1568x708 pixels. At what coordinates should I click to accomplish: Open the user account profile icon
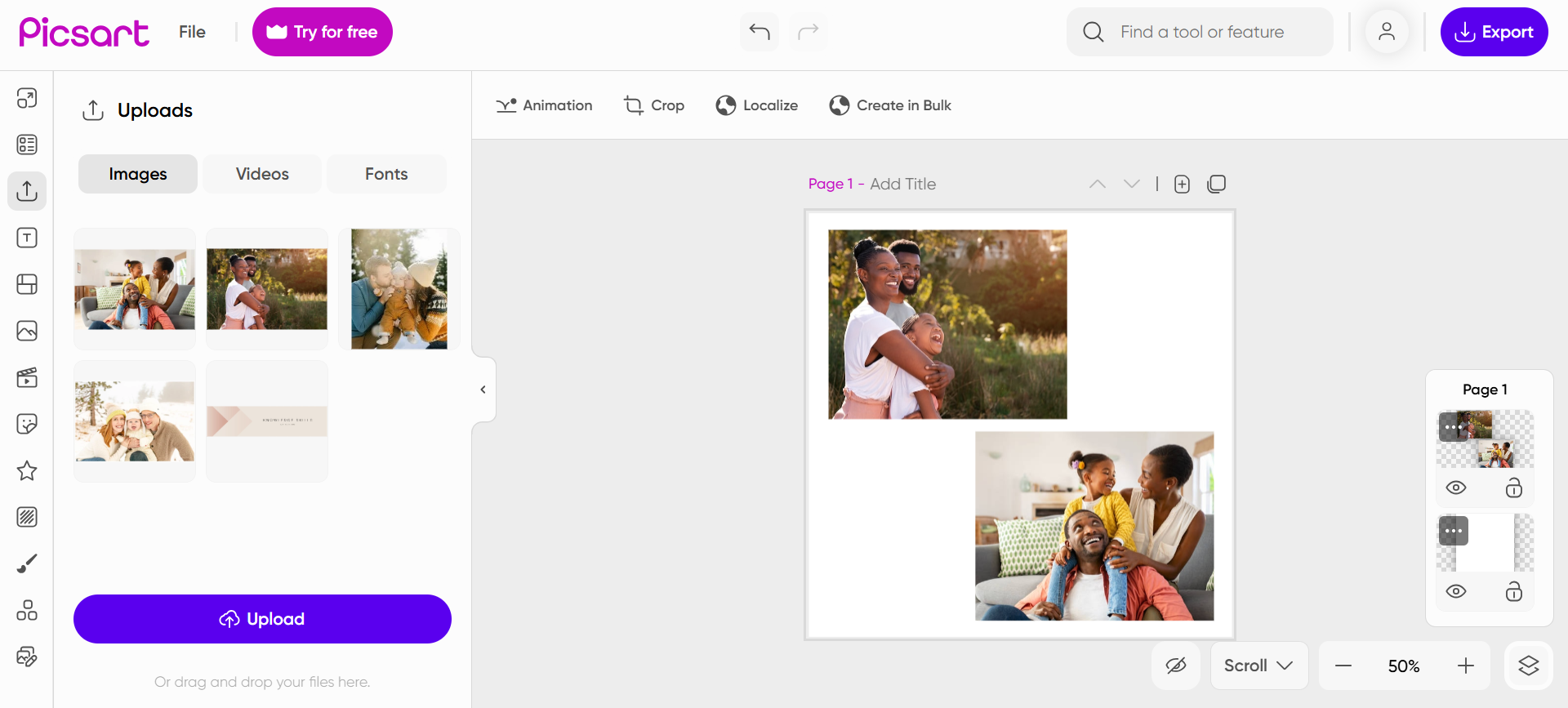[x=1387, y=32]
